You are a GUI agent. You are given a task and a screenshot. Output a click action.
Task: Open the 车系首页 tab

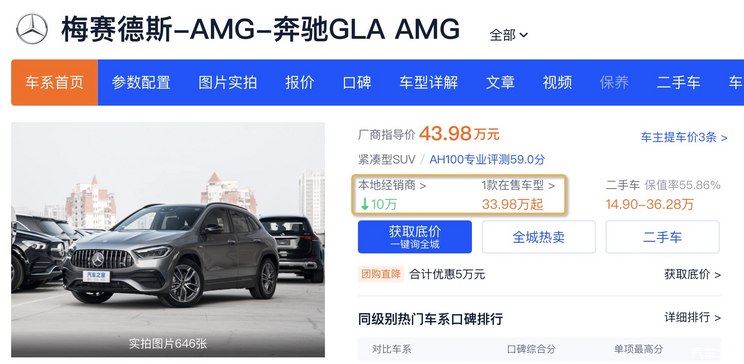(x=55, y=83)
